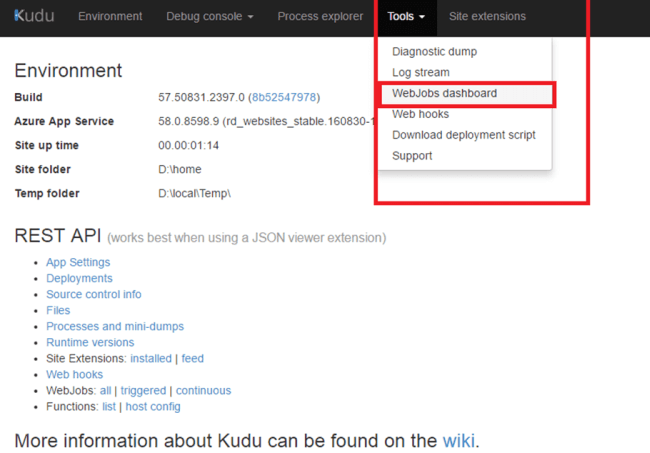Click the triggered WebJobs link
The height and width of the screenshot is (453, 650).
[x=143, y=391]
